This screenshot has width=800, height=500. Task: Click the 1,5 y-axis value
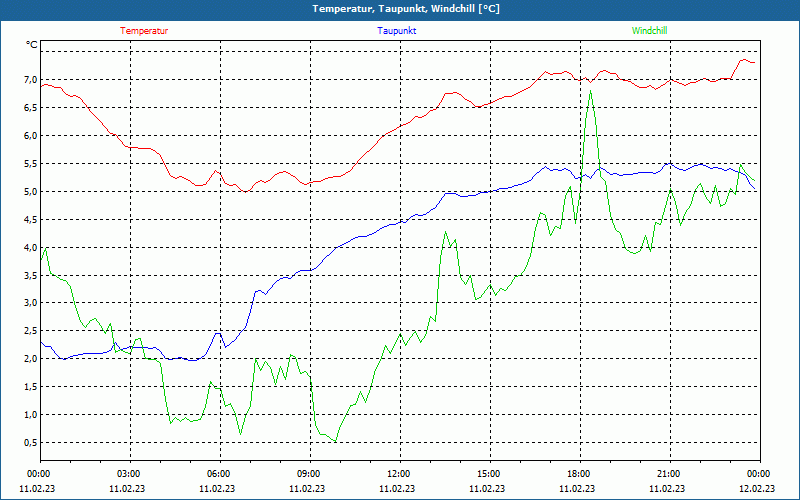click(31, 386)
